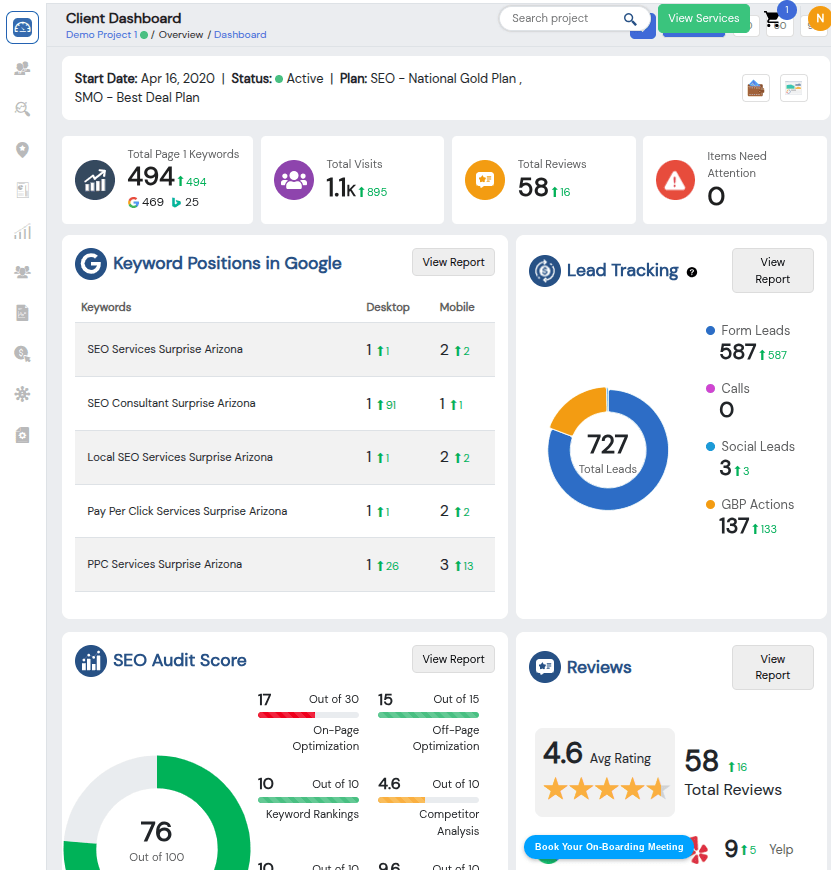Open the dollar pay-per-click sidebar icon

22,353
